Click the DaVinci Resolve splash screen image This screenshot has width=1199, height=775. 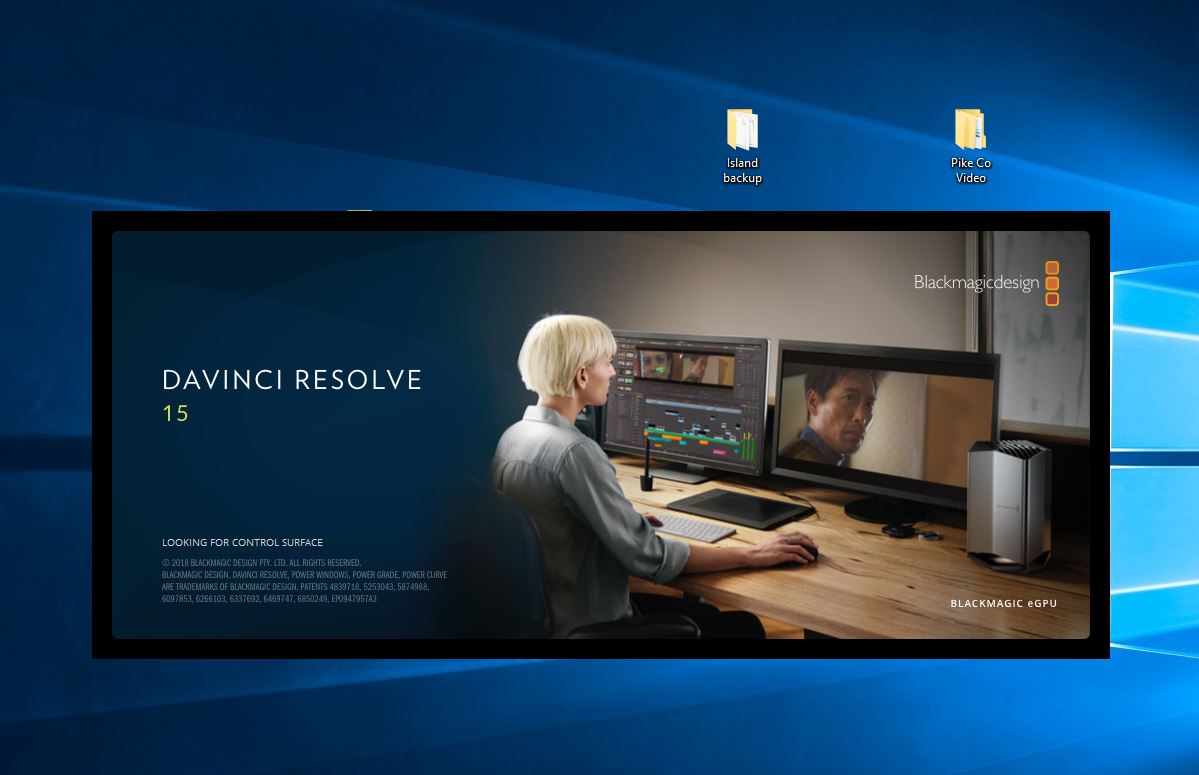tap(600, 435)
